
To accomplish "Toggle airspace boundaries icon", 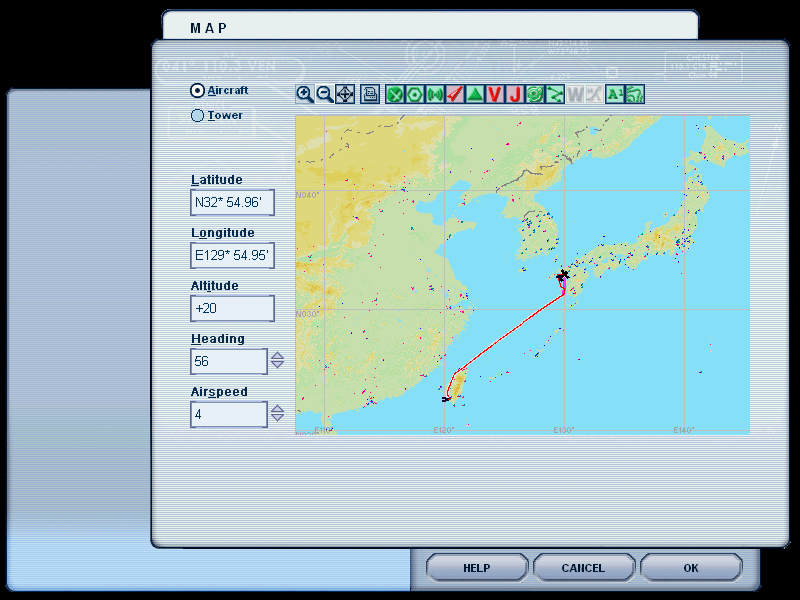I will click(535, 94).
